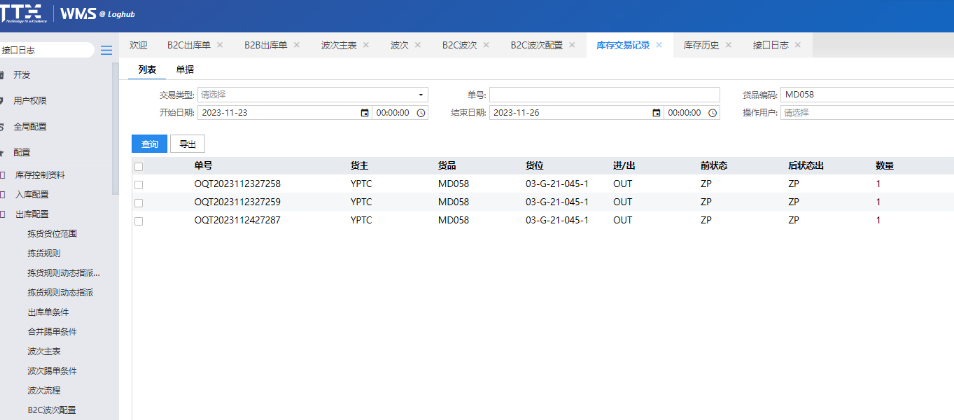954x420 pixels.
Task: Toggle the select-all checkbox in table header
Action: pyautogui.click(x=139, y=166)
